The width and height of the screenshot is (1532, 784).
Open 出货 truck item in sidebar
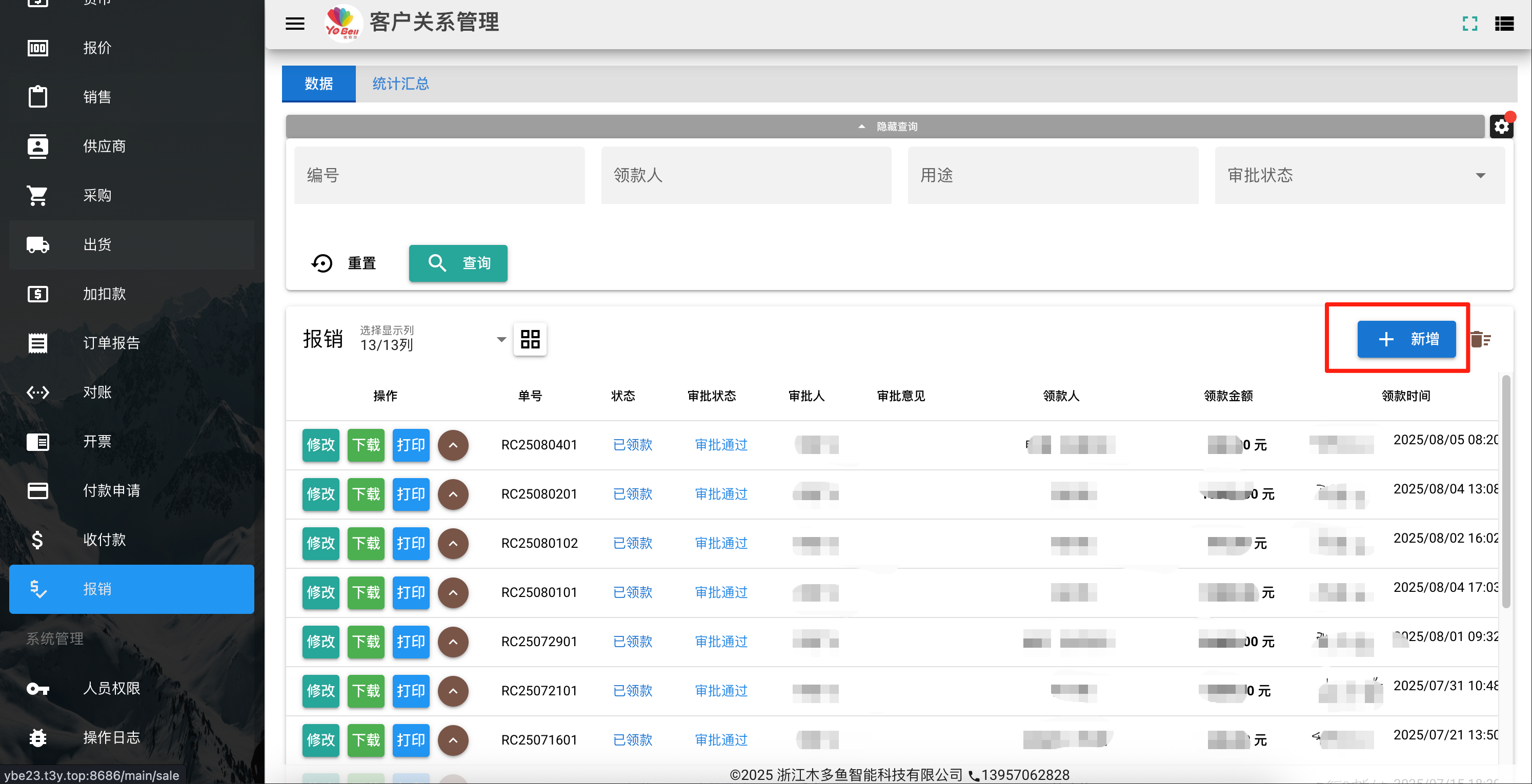click(x=131, y=244)
